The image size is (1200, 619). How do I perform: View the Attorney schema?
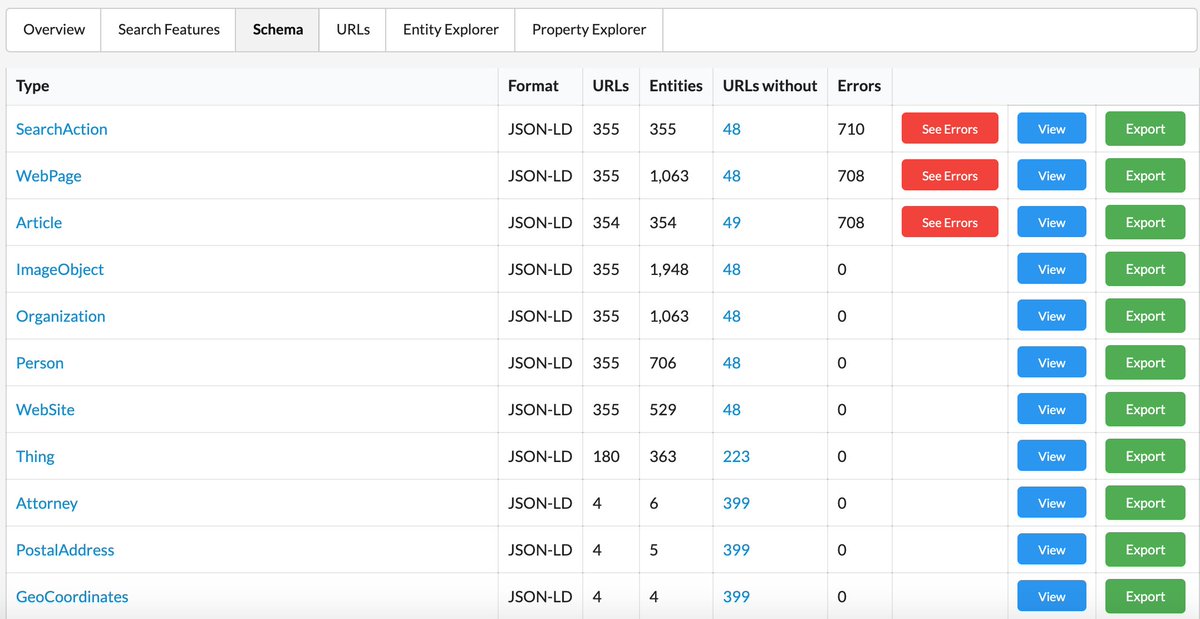click(1052, 503)
